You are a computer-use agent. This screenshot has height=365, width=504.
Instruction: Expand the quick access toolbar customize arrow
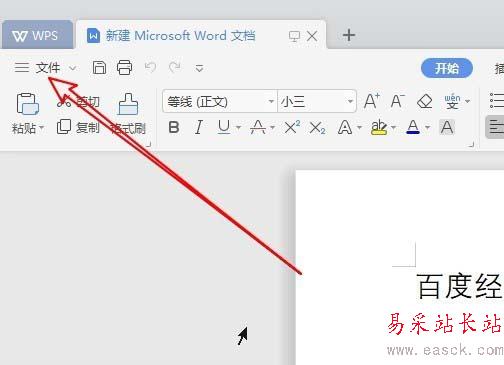coord(199,68)
